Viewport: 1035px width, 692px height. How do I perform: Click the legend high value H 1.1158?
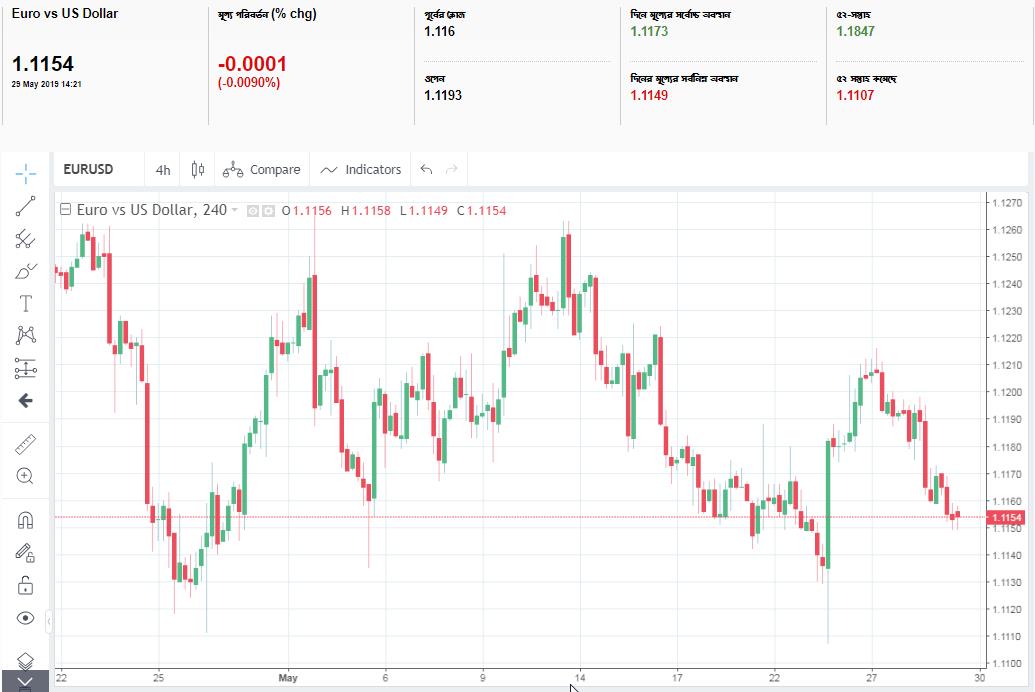366,211
